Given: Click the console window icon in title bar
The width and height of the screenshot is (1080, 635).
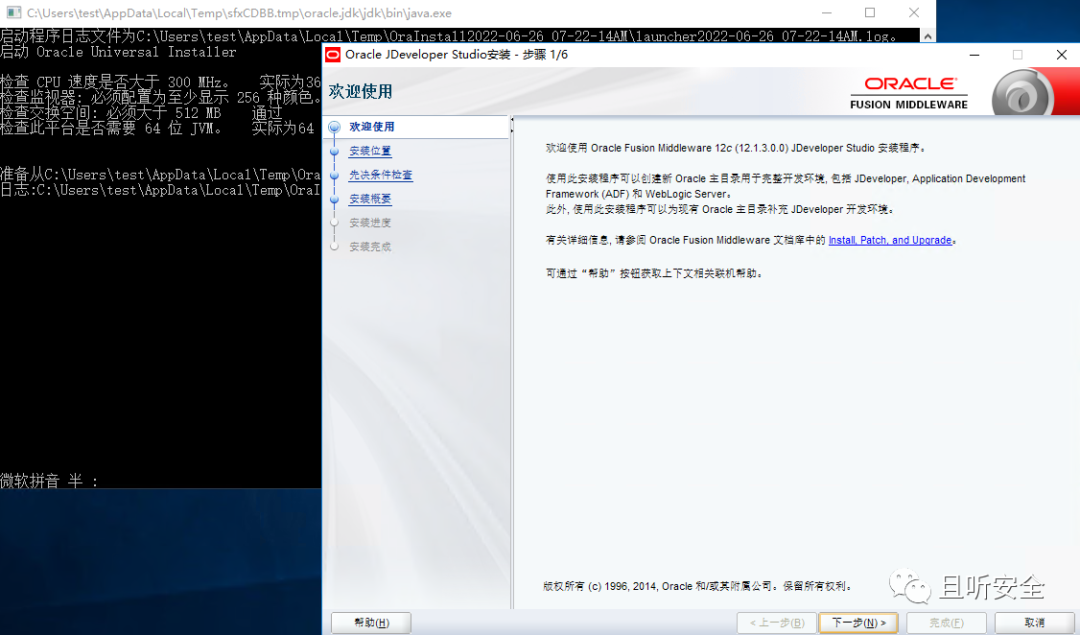Looking at the screenshot, I should (13, 13).
